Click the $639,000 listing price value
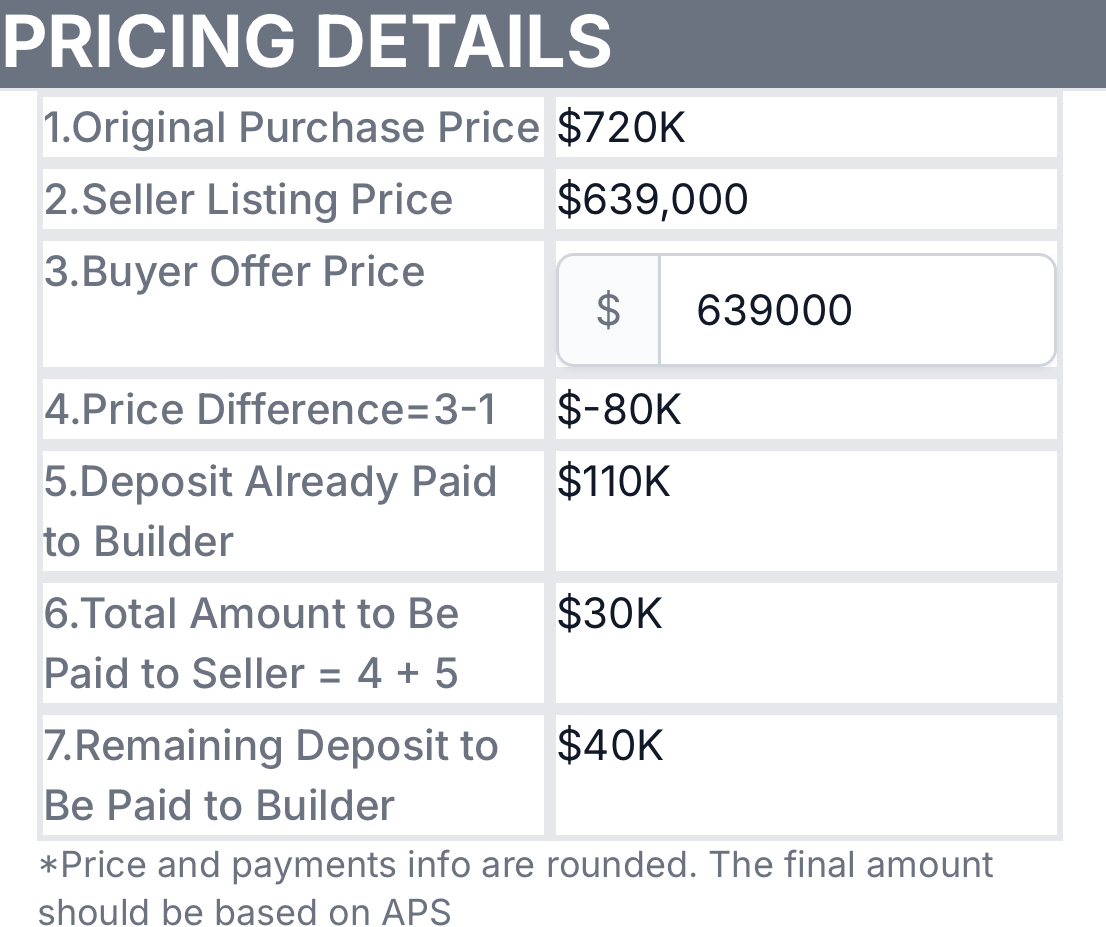Image resolution: width=1106 pixels, height=927 pixels. pos(652,200)
